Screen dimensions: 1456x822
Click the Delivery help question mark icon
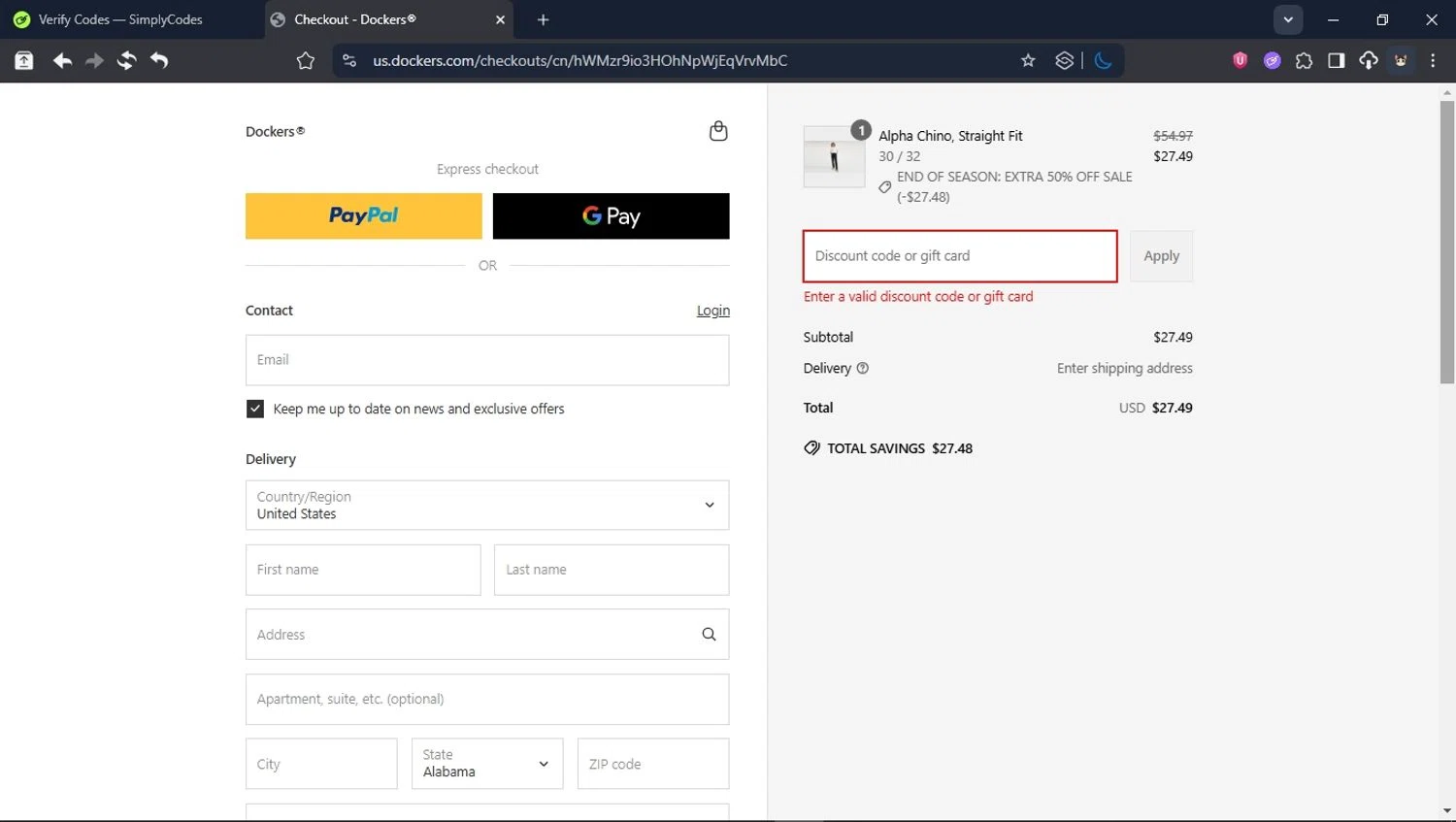[x=862, y=368]
